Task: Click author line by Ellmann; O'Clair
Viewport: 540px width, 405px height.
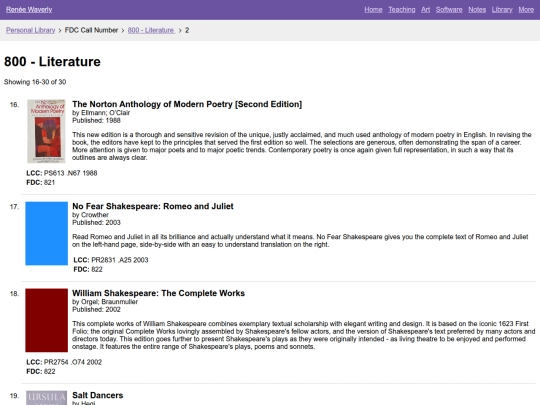Action: click(x=101, y=113)
